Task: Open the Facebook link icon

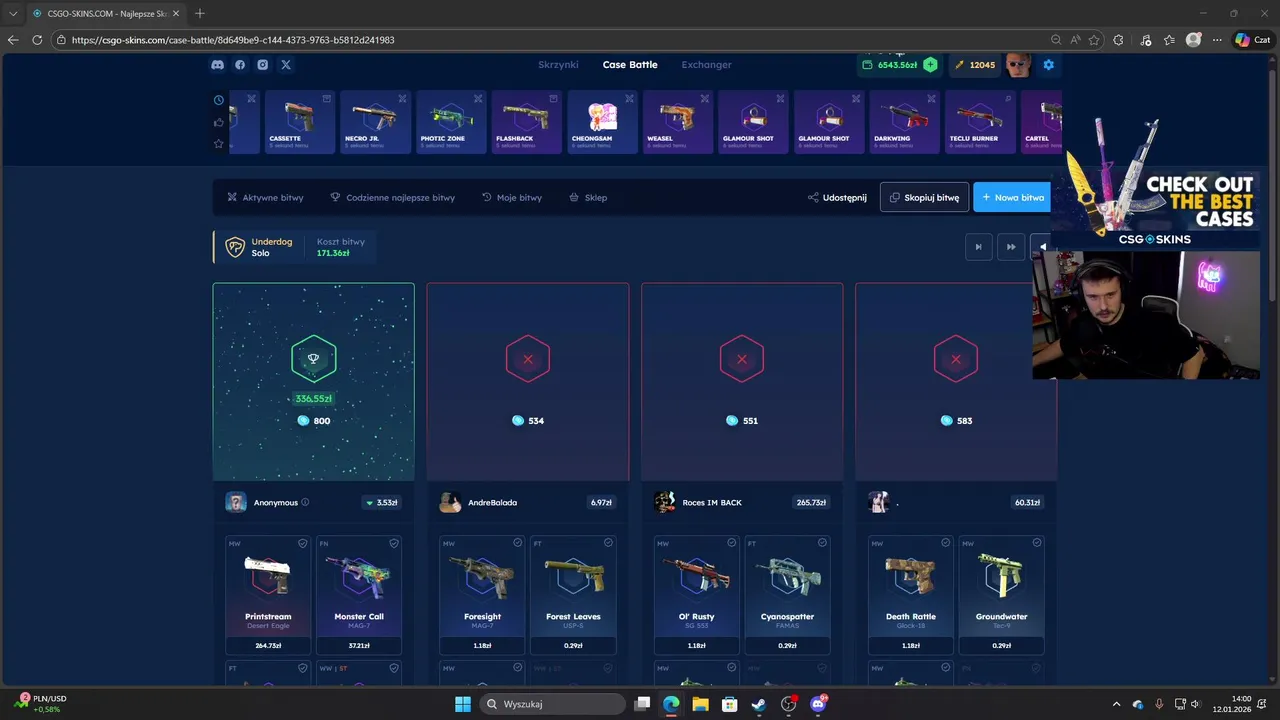Action: point(240,64)
